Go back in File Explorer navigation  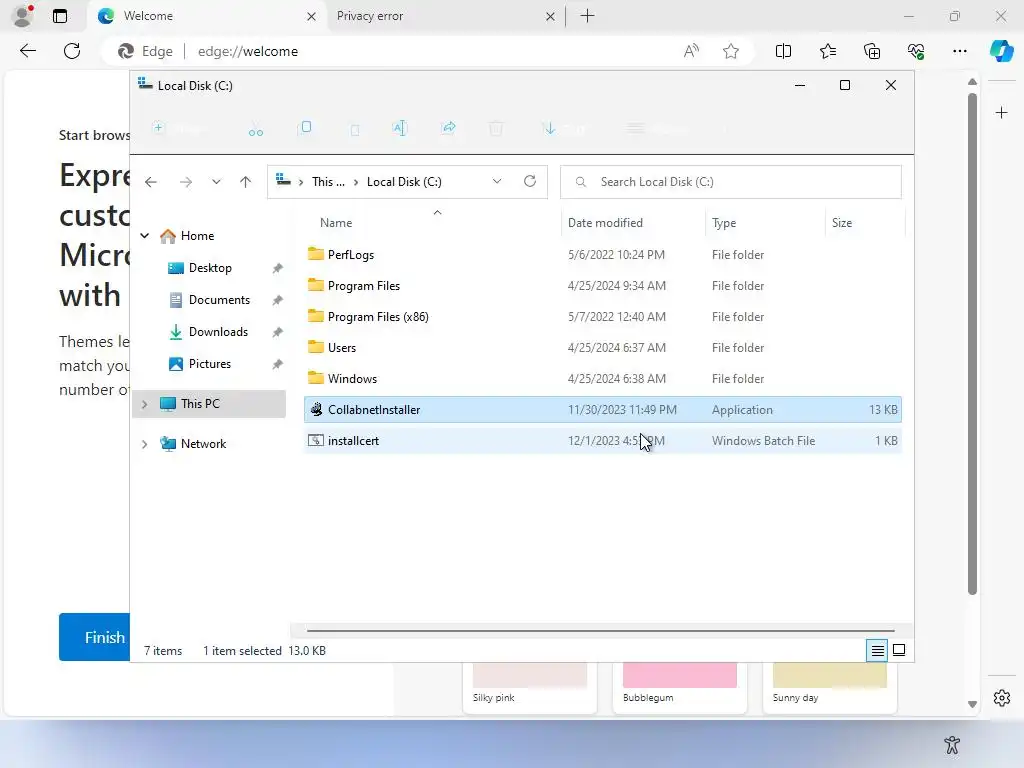tap(151, 182)
